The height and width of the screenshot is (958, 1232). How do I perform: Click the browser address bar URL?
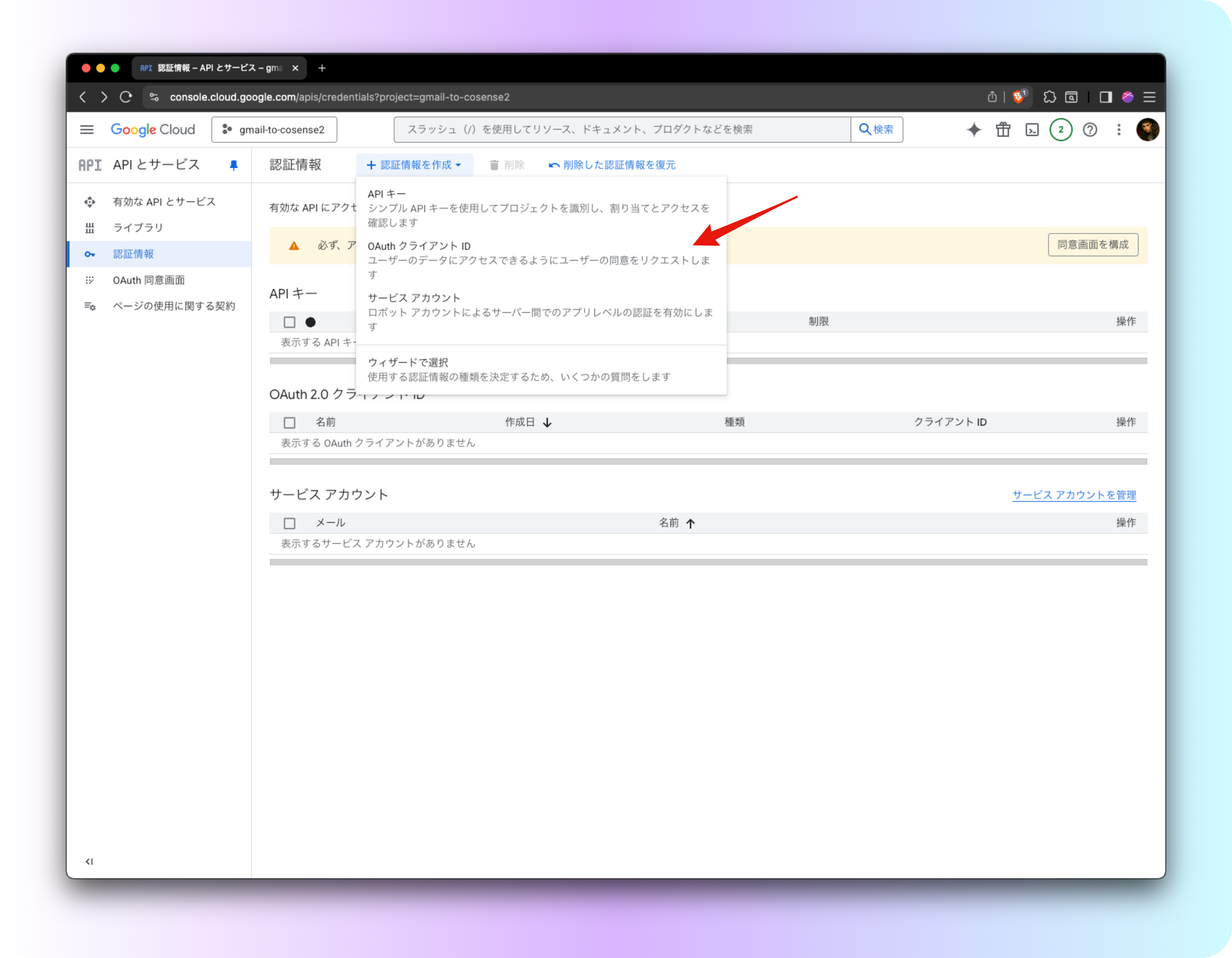pyautogui.click(x=339, y=97)
